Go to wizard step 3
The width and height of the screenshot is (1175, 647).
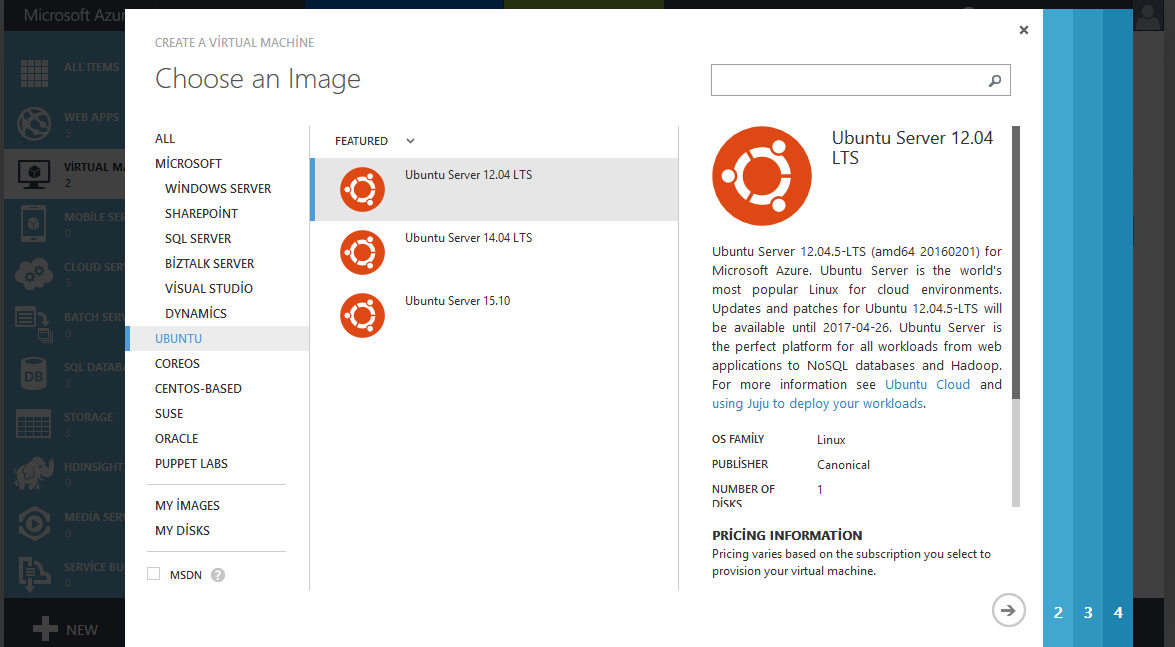[x=1088, y=613]
